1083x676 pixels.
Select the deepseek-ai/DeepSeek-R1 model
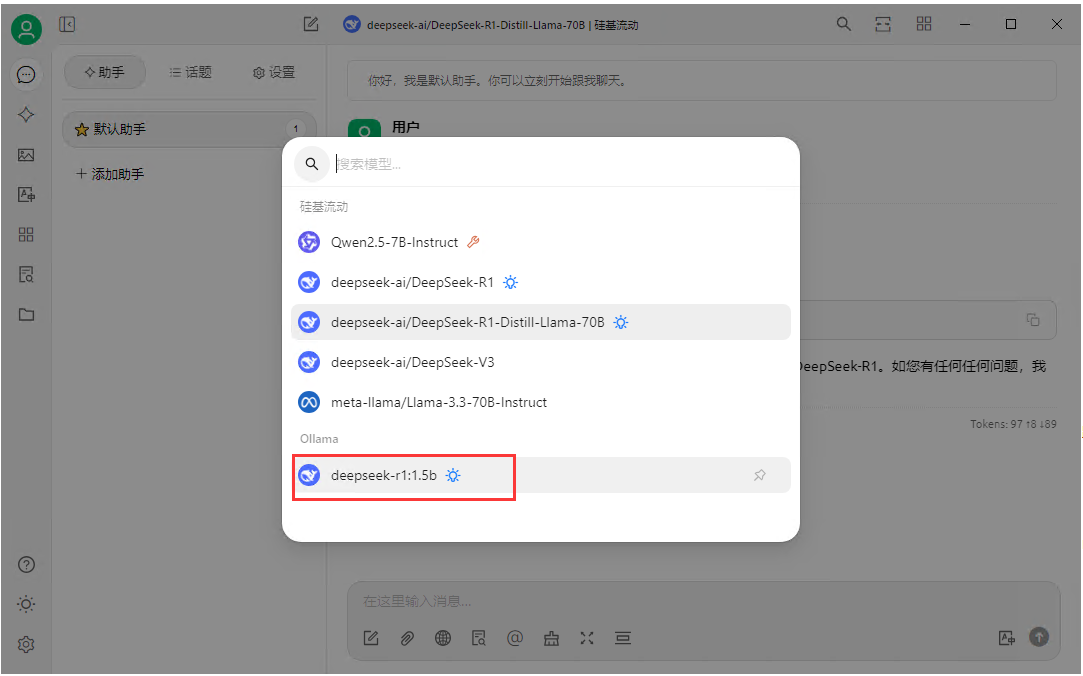541,282
